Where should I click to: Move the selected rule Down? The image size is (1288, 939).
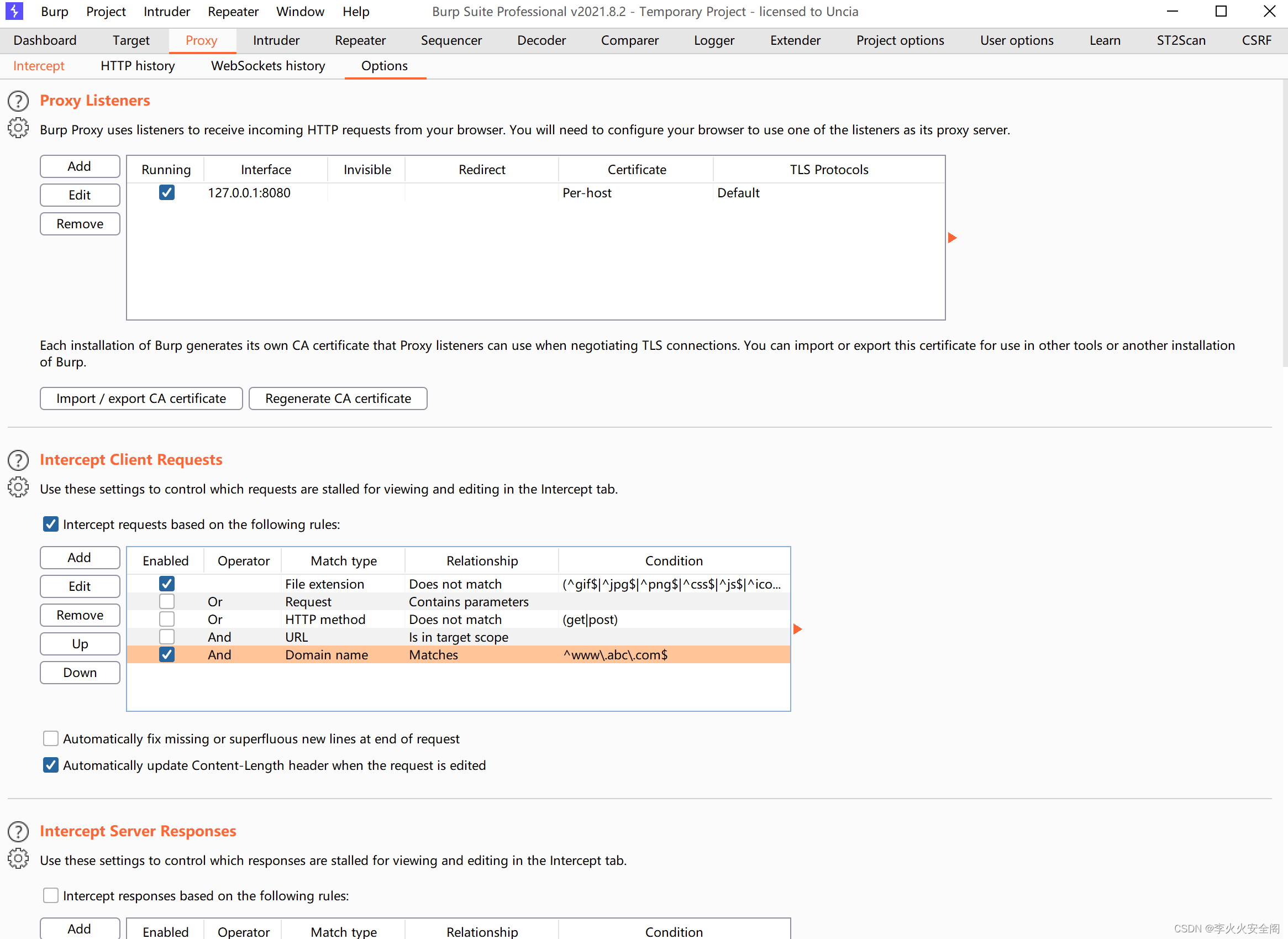tap(80, 673)
